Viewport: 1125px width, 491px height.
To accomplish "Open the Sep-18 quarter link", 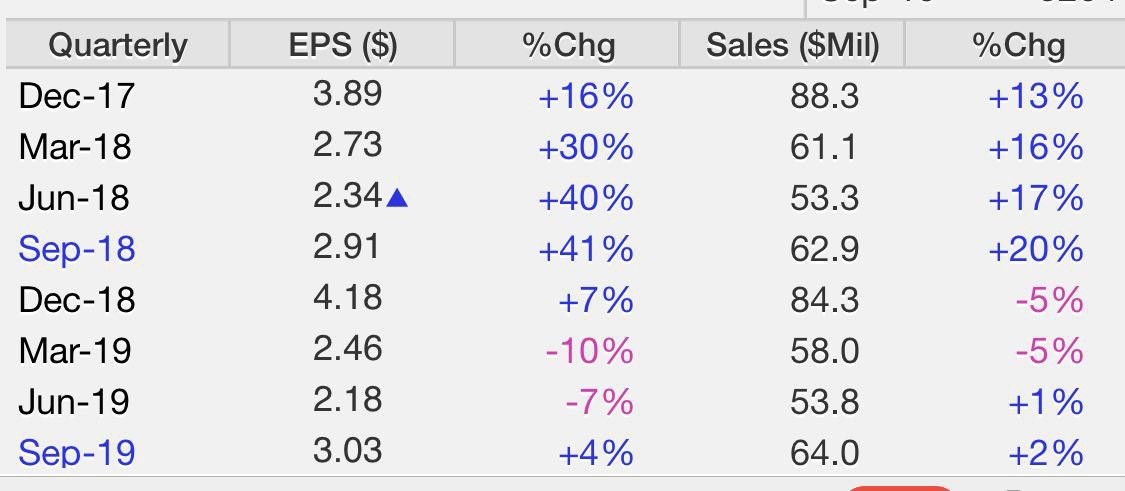I will tap(77, 249).
